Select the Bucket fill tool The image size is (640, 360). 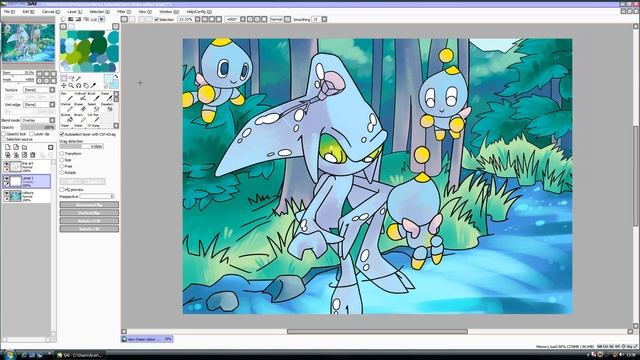tap(67, 118)
